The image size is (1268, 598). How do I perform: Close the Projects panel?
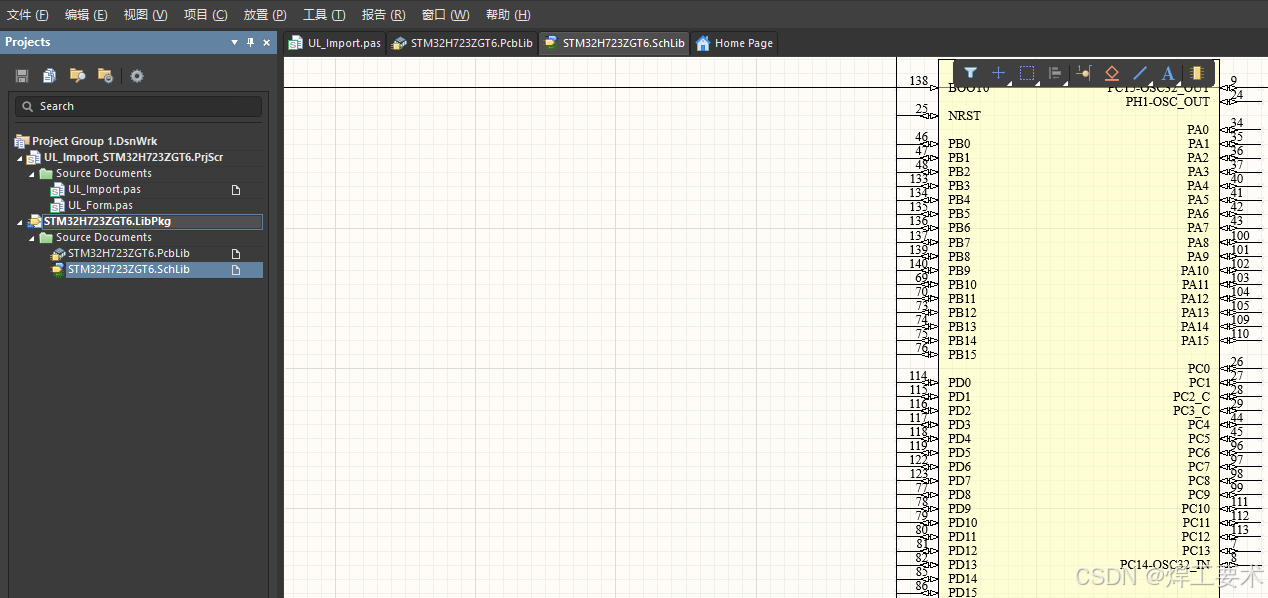(267, 42)
